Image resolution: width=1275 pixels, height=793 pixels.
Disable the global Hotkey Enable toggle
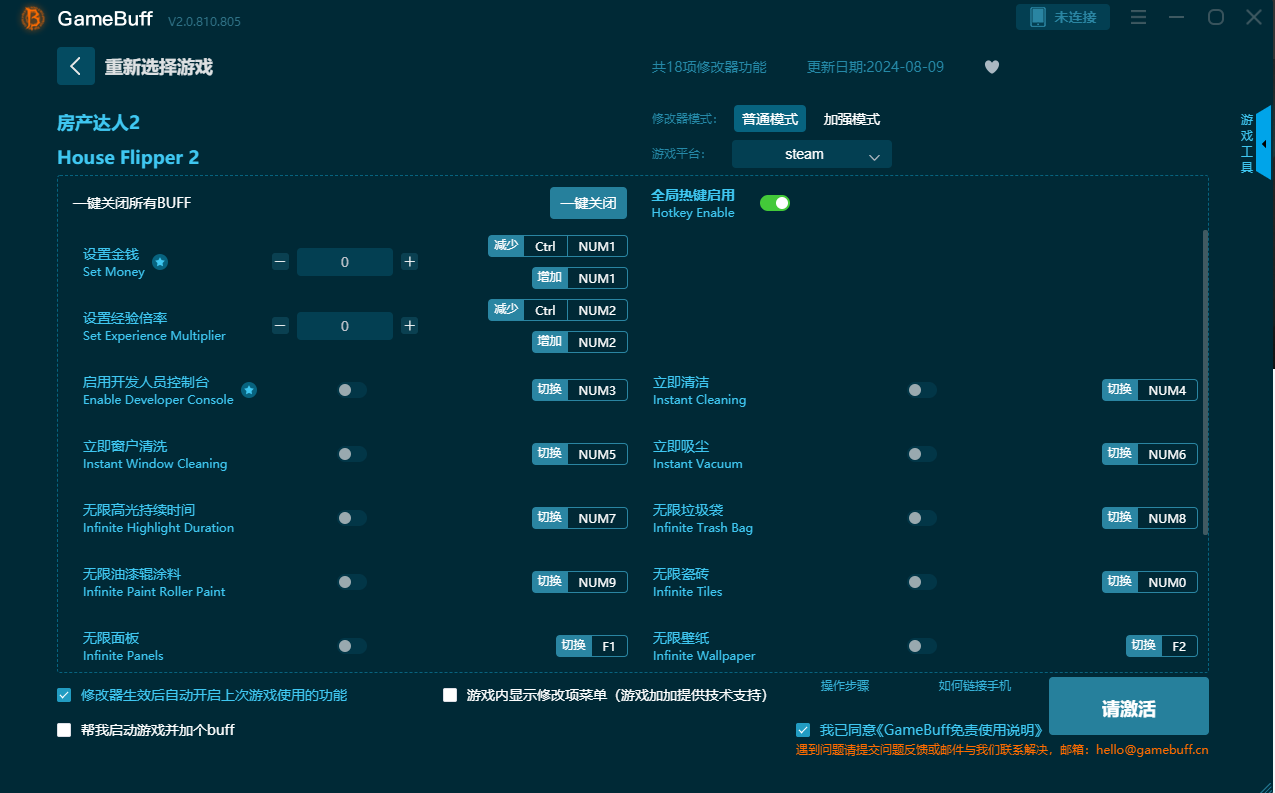click(x=774, y=203)
